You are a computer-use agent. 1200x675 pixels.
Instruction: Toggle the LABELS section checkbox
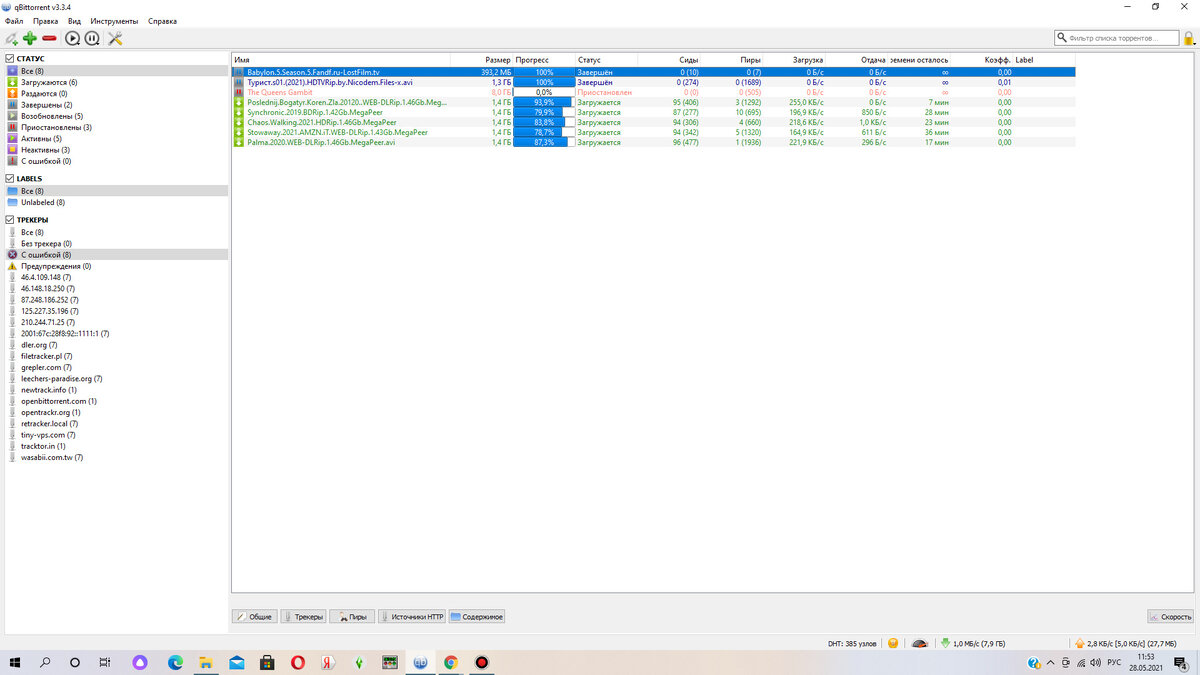10,179
